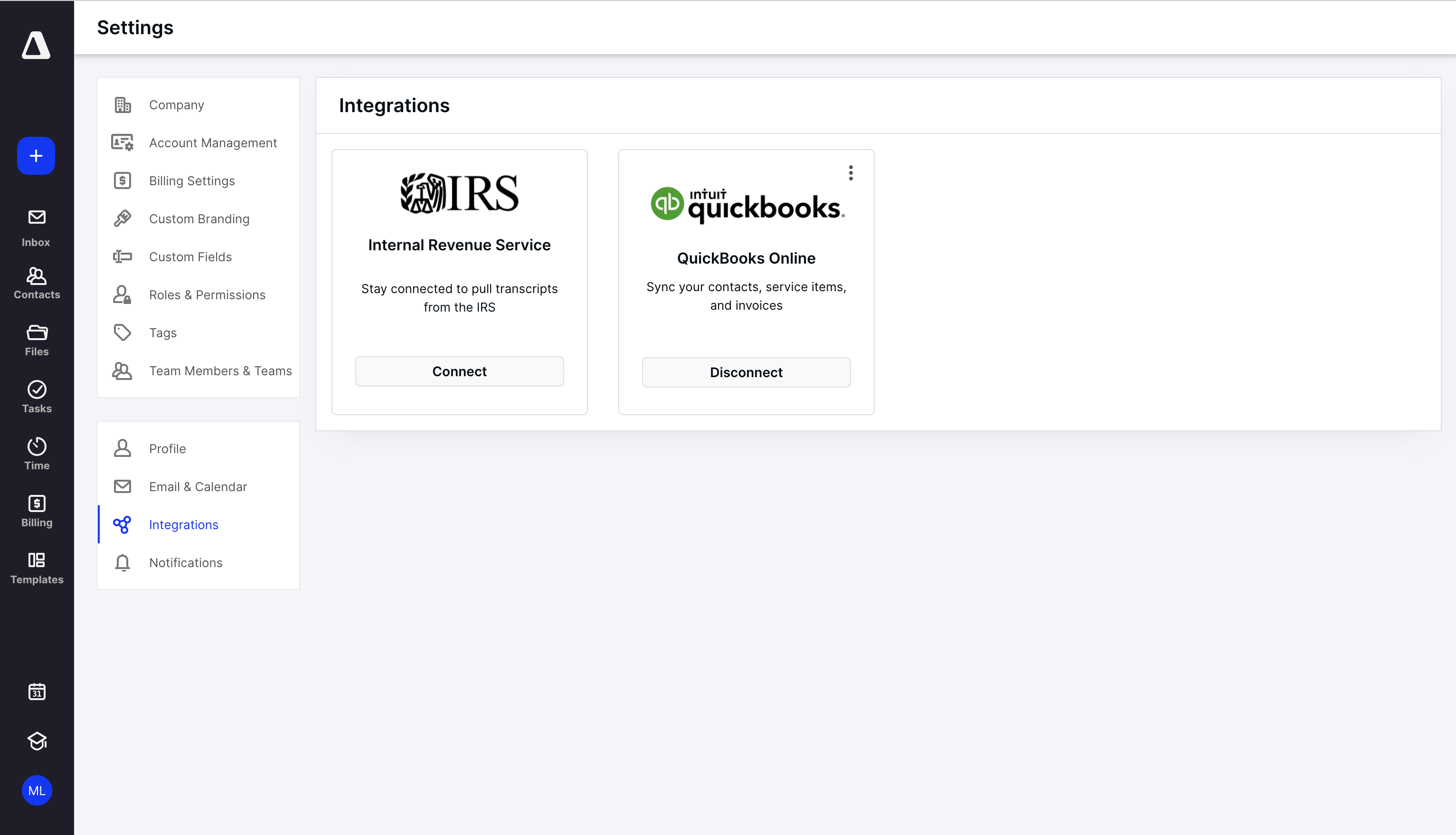Click the Tags icon
The image size is (1456, 835).
[123, 332]
